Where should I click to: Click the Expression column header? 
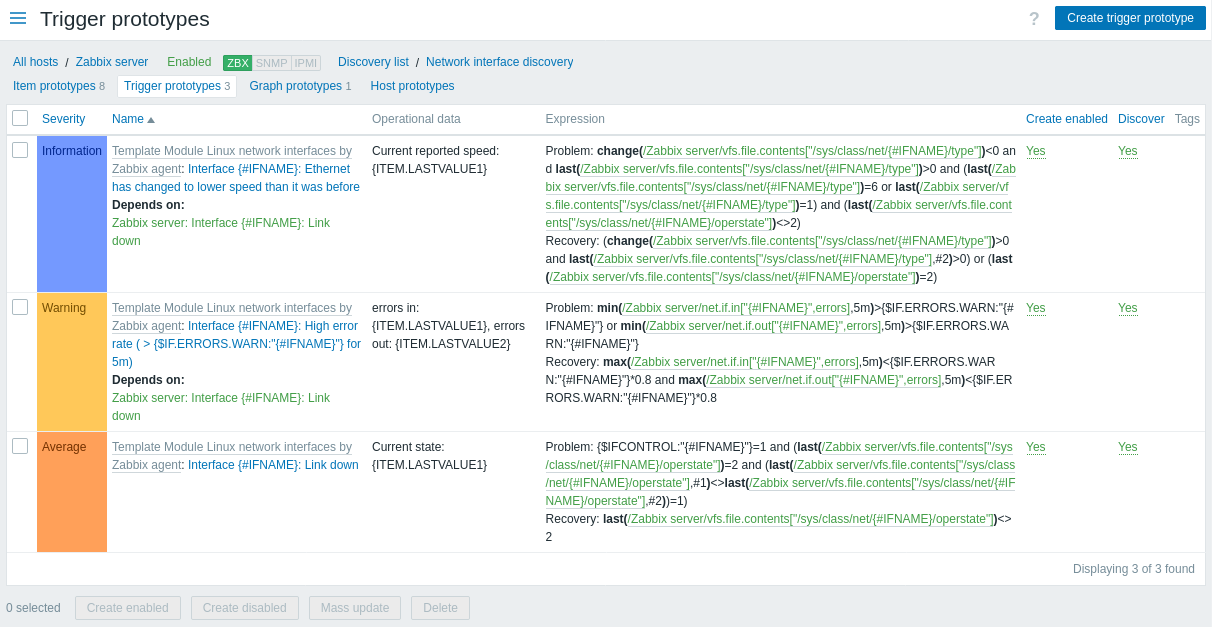click(x=575, y=119)
